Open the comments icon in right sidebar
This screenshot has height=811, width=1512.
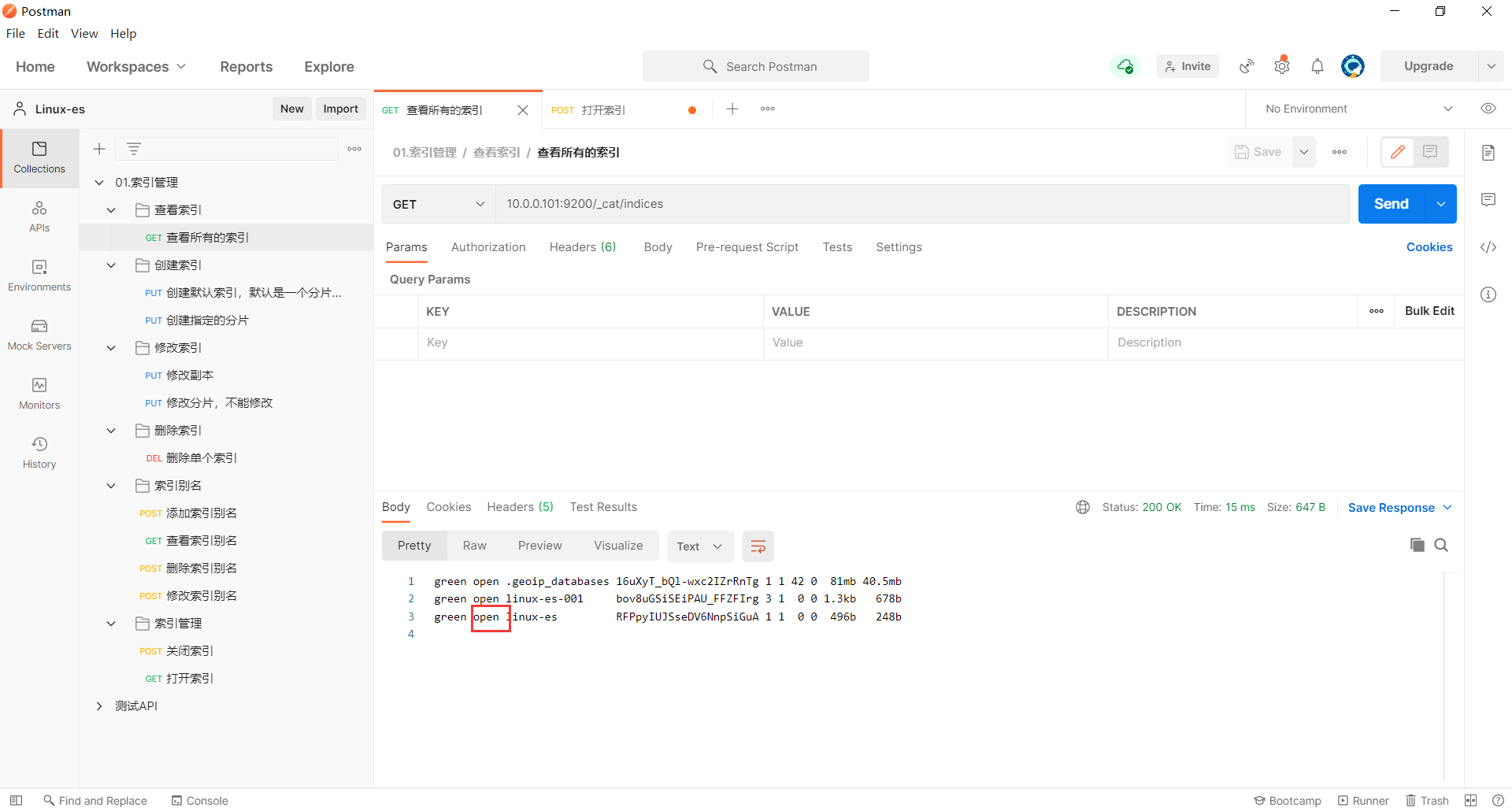click(x=1488, y=200)
